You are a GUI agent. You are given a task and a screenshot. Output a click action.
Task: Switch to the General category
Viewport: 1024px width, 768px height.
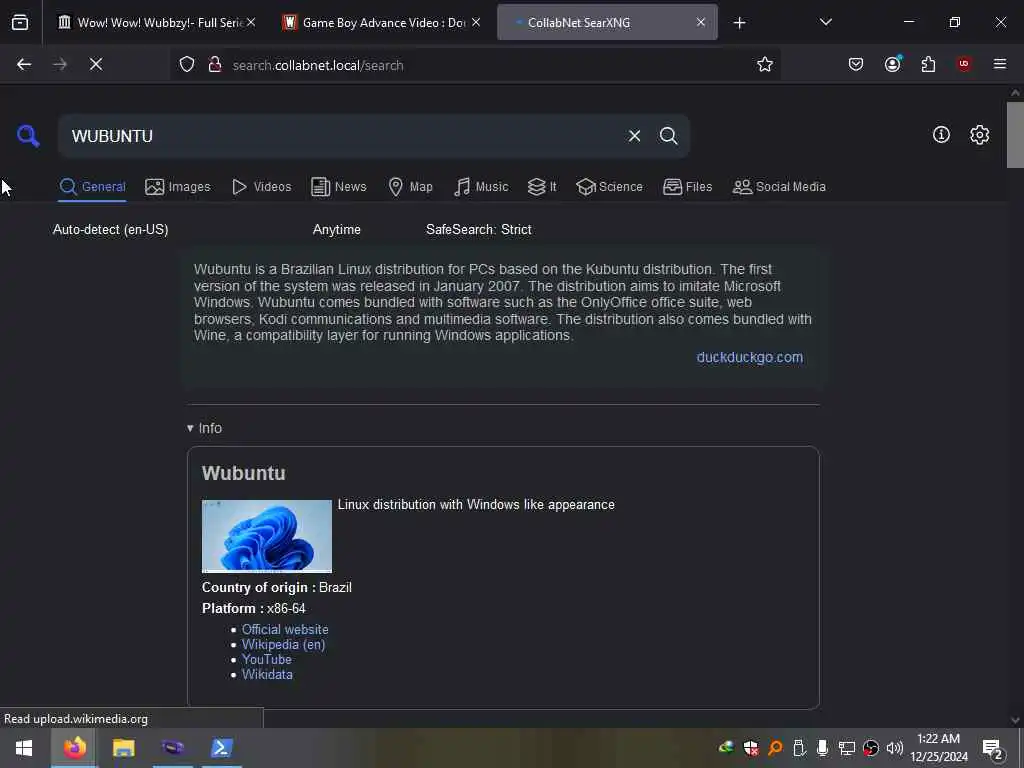tap(92, 187)
